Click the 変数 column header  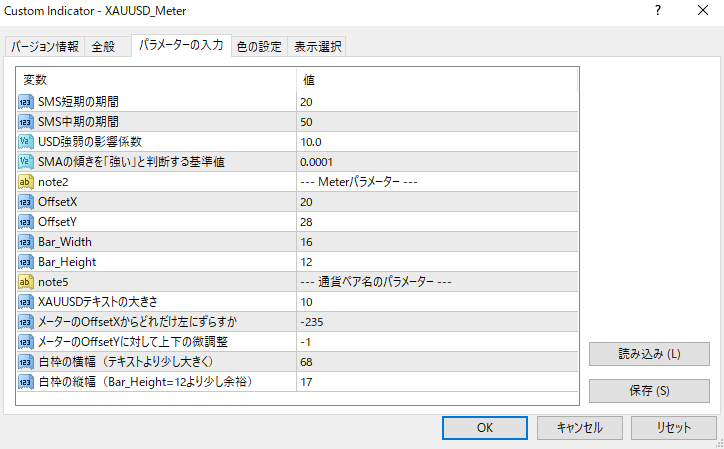(x=156, y=80)
